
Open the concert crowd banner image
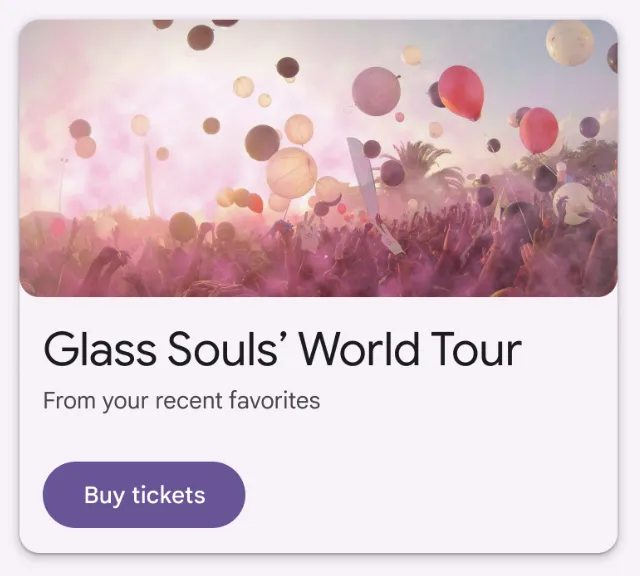(x=318, y=158)
